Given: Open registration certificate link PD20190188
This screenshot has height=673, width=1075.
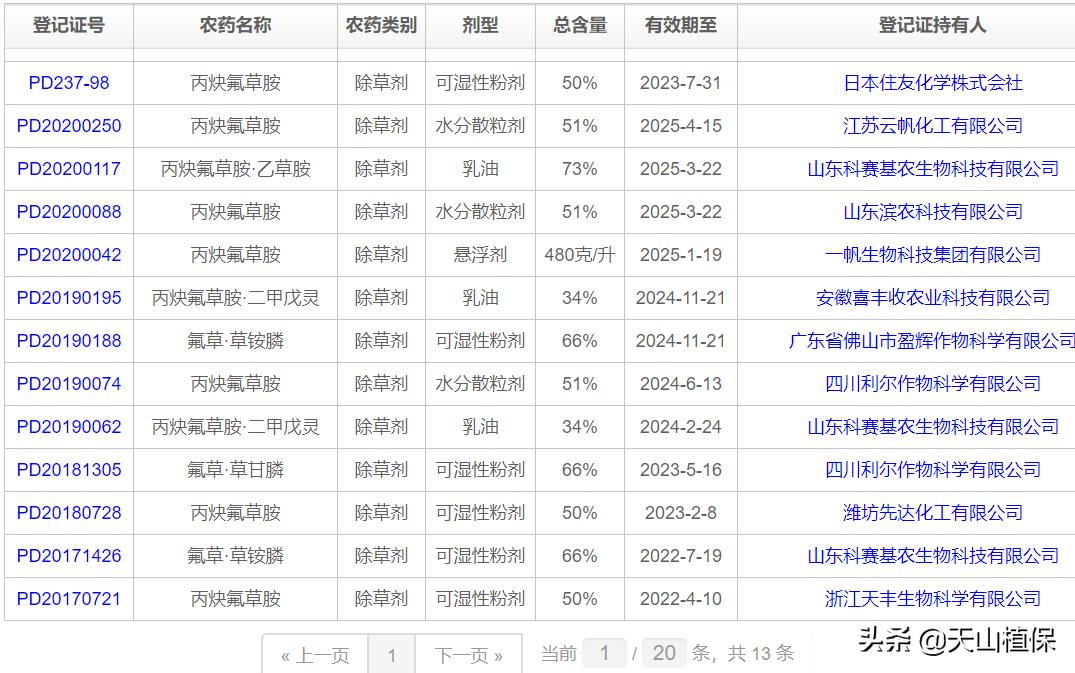Looking at the screenshot, I should (x=66, y=340).
